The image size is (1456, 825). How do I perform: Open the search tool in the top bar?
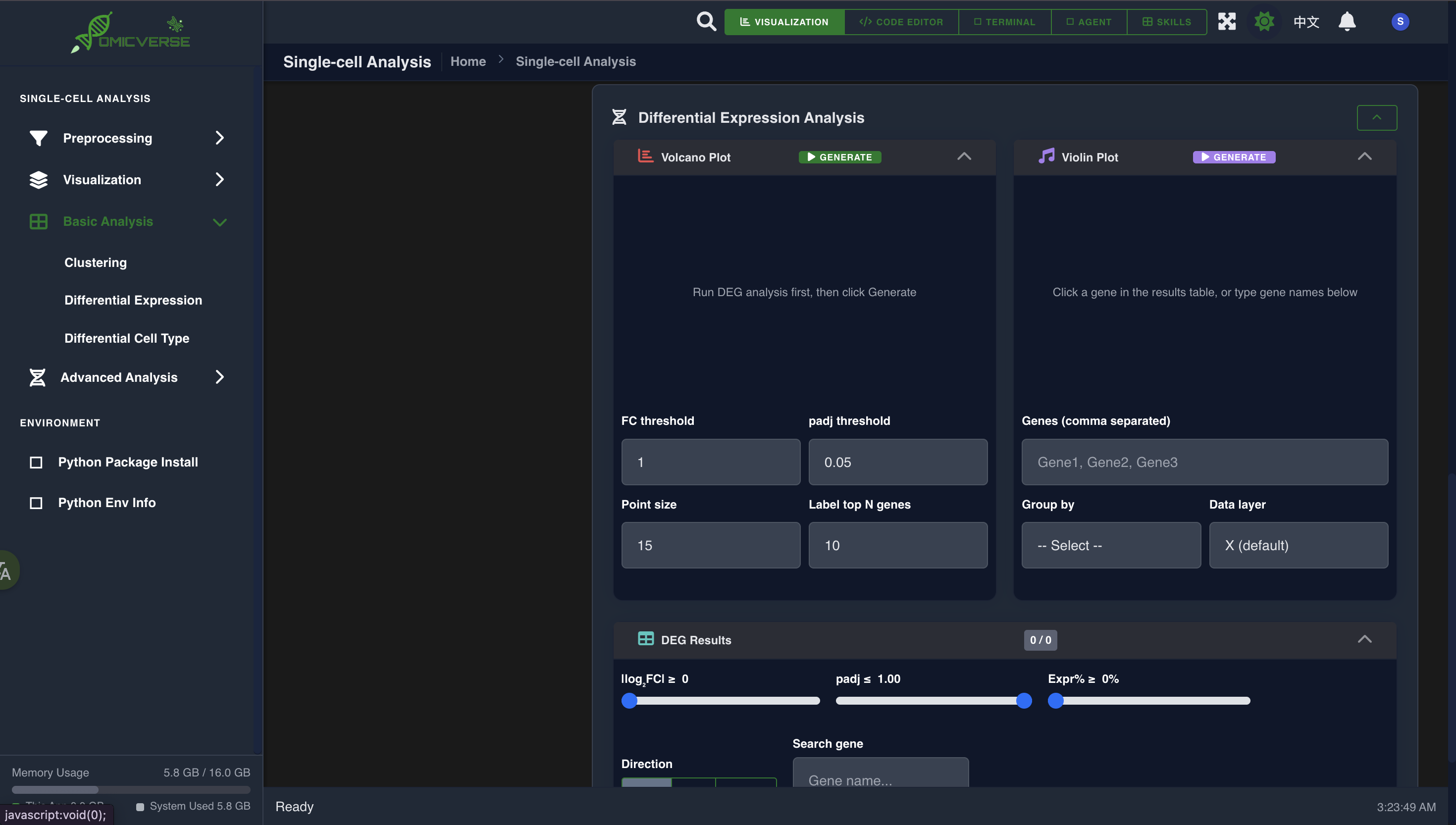coord(706,21)
